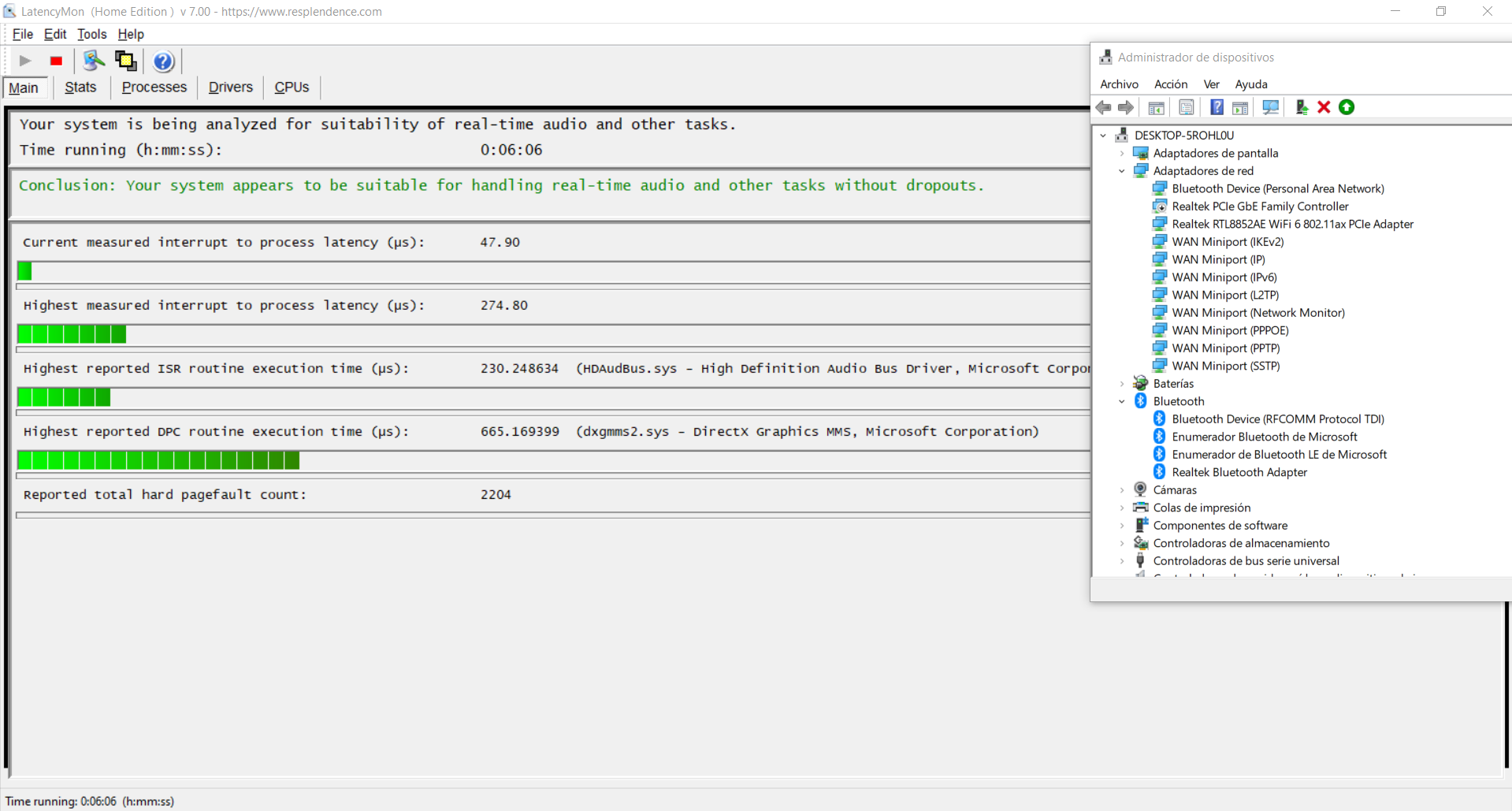Select WAN Miniport (Network Monitor)
The image size is (1512, 811).
tap(1258, 313)
